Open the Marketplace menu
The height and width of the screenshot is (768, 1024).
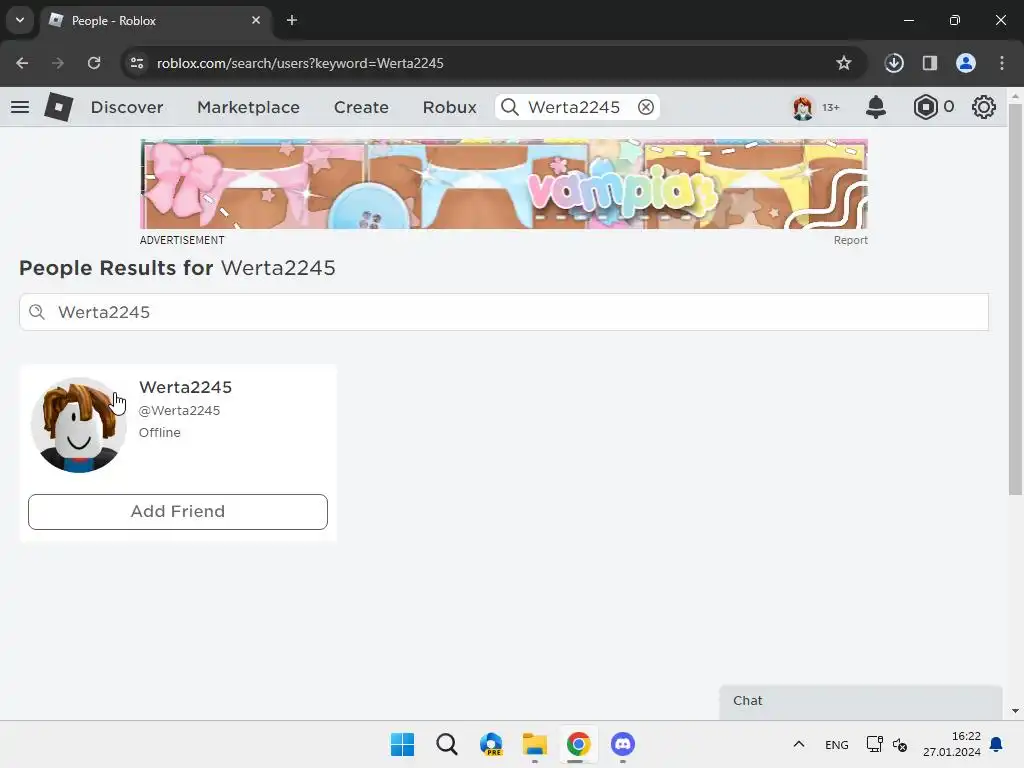click(248, 107)
